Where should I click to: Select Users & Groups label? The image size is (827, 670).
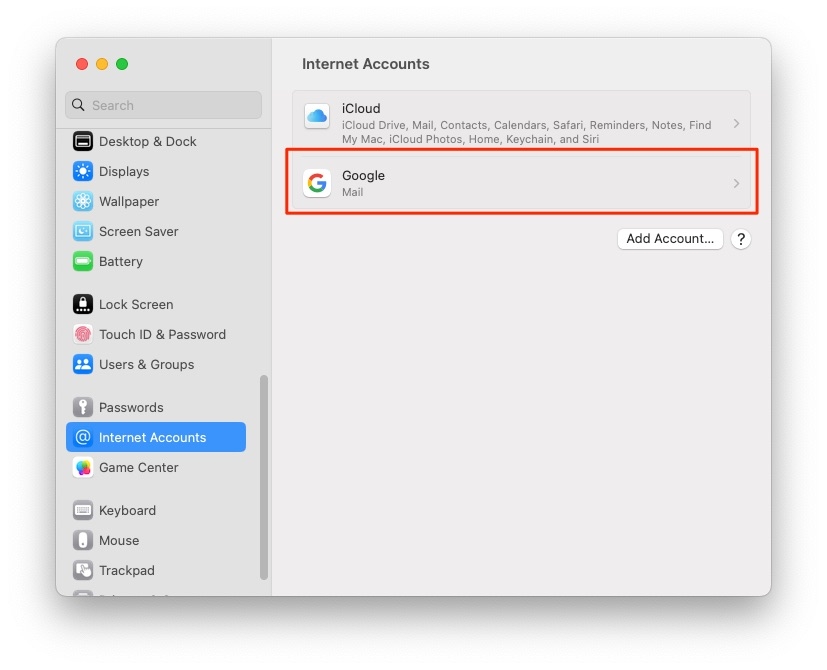[x=147, y=365]
